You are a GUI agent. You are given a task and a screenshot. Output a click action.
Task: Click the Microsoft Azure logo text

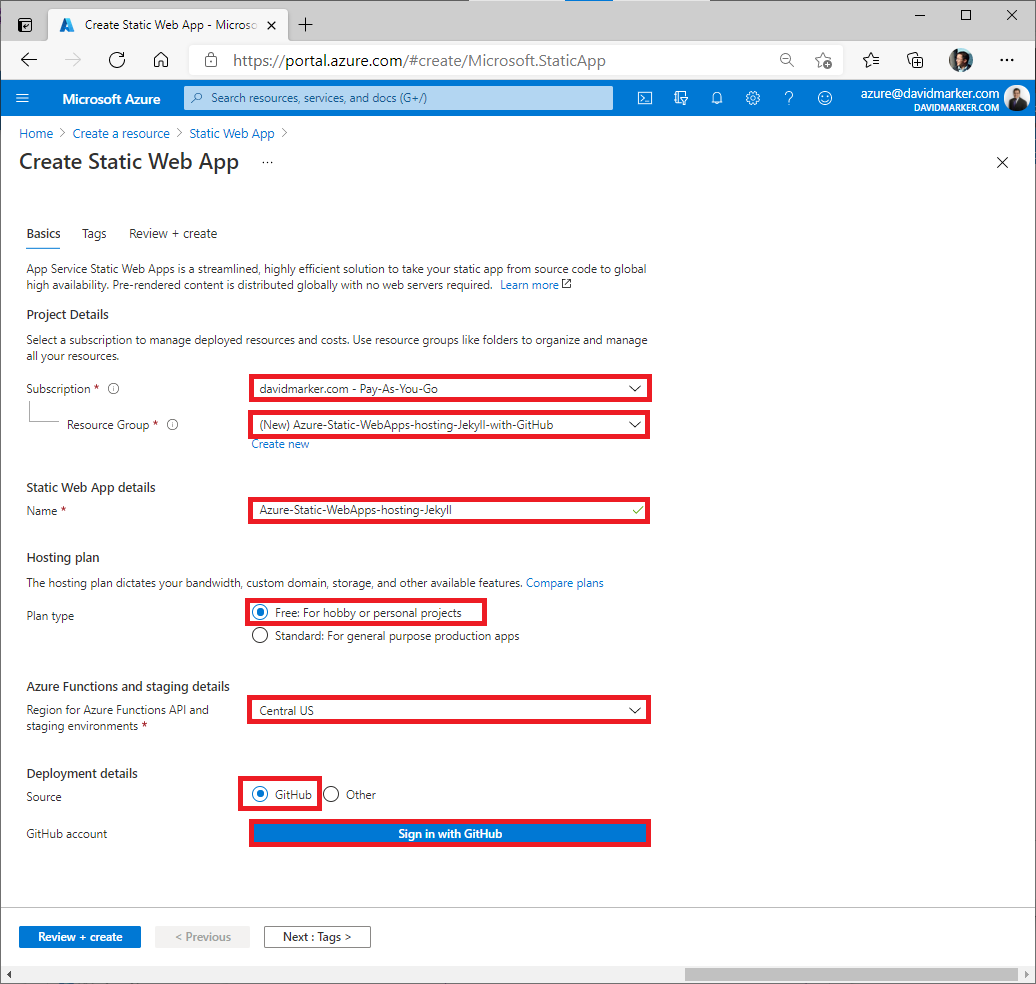[x=111, y=99]
